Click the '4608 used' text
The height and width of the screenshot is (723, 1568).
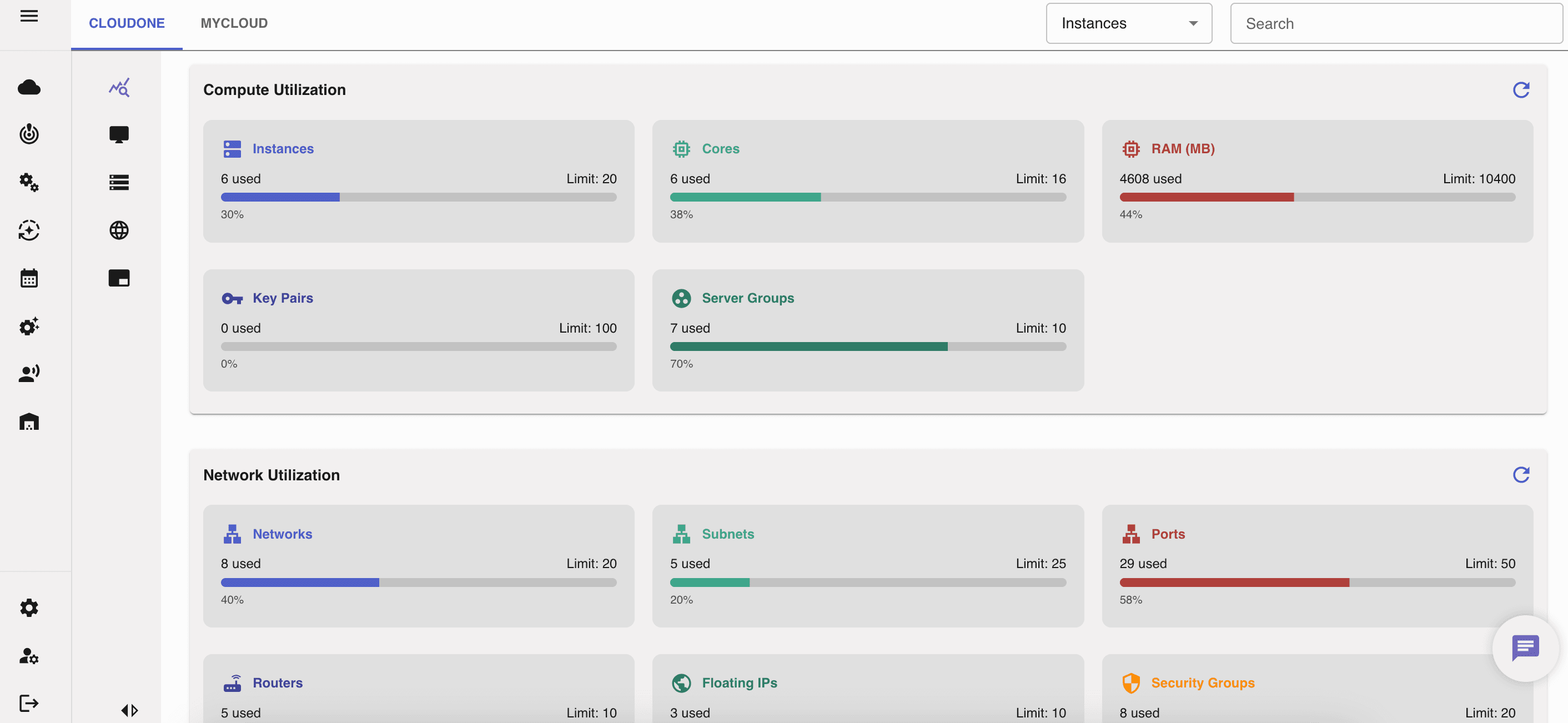point(1150,179)
